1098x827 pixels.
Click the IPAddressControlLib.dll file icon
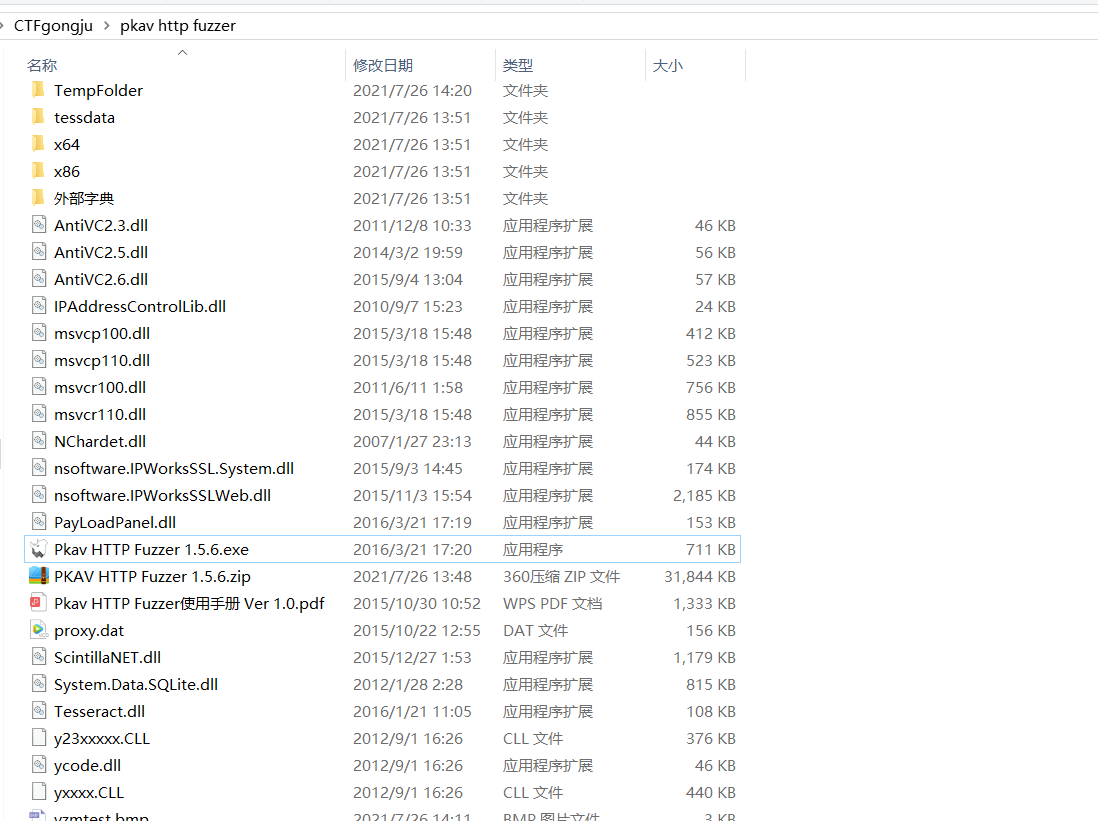[x=39, y=305]
